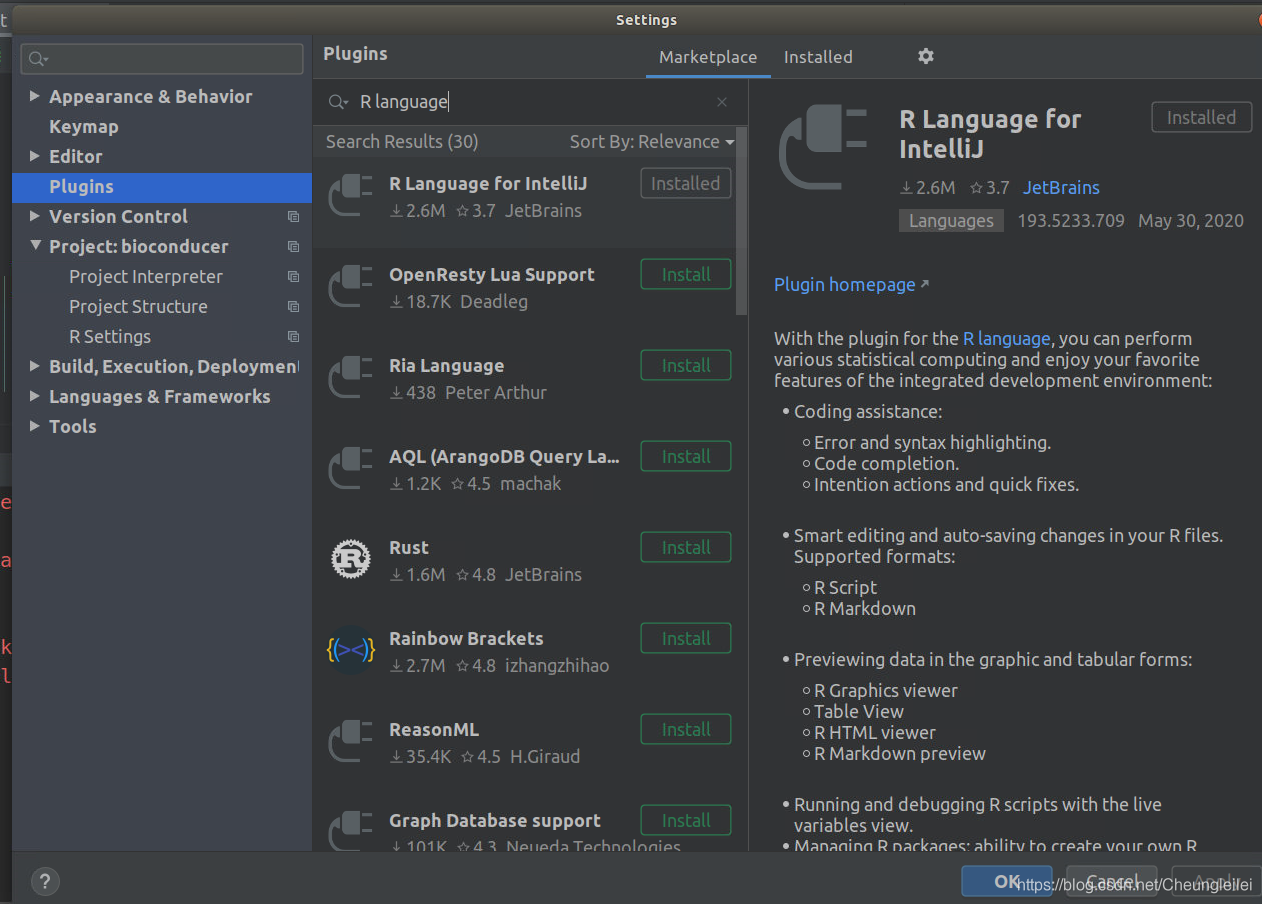Install Graph Database support plugin

click(686, 820)
